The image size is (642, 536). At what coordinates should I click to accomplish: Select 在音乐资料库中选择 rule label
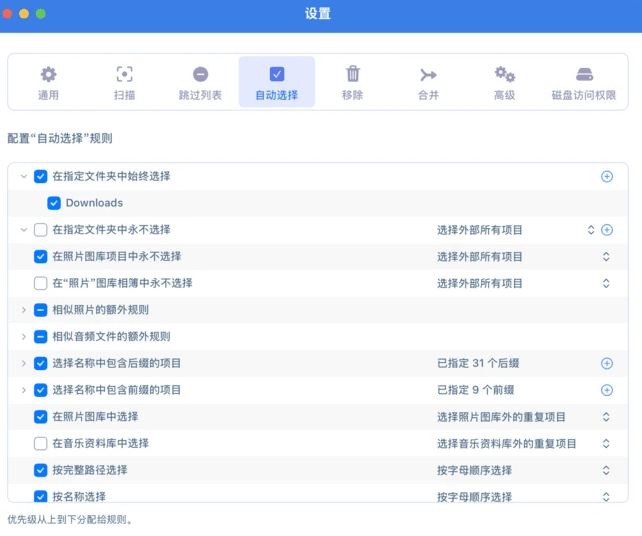click(101, 443)
